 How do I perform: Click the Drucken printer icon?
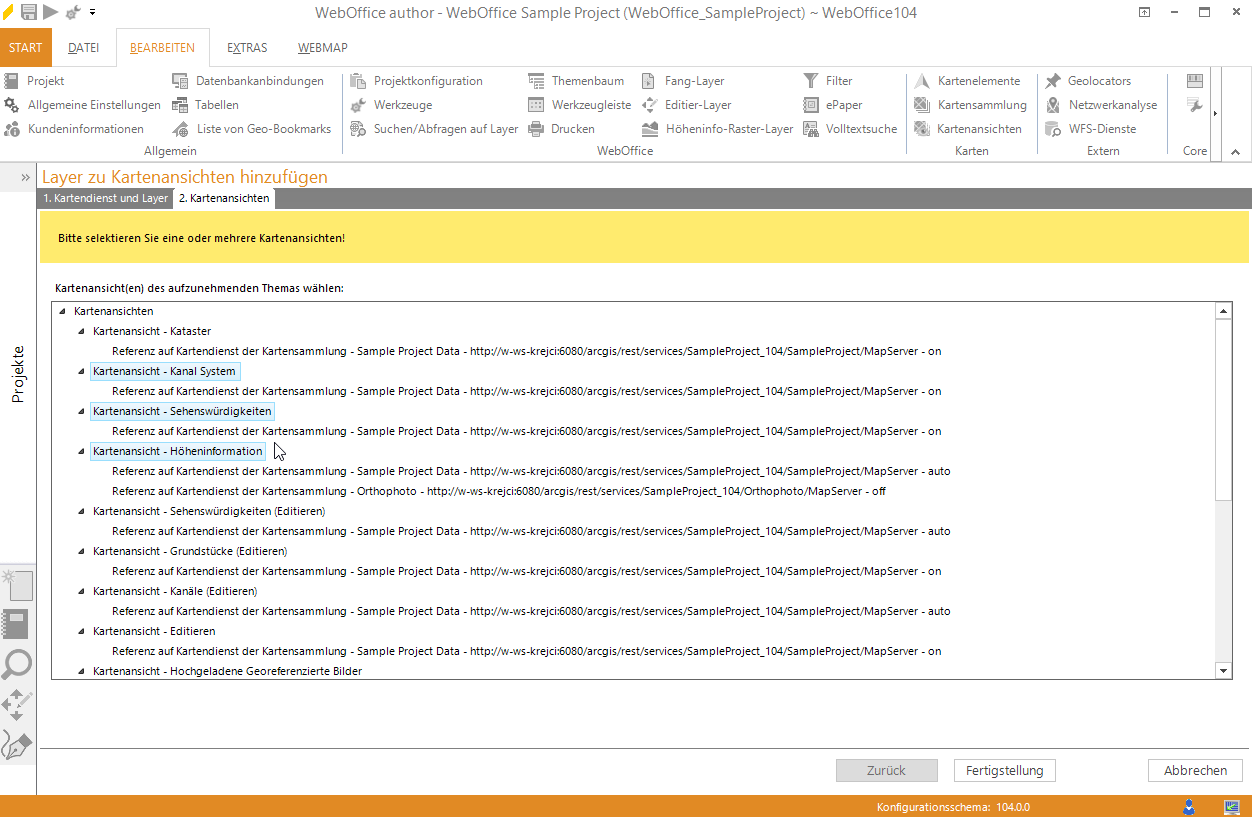point(537,129)
